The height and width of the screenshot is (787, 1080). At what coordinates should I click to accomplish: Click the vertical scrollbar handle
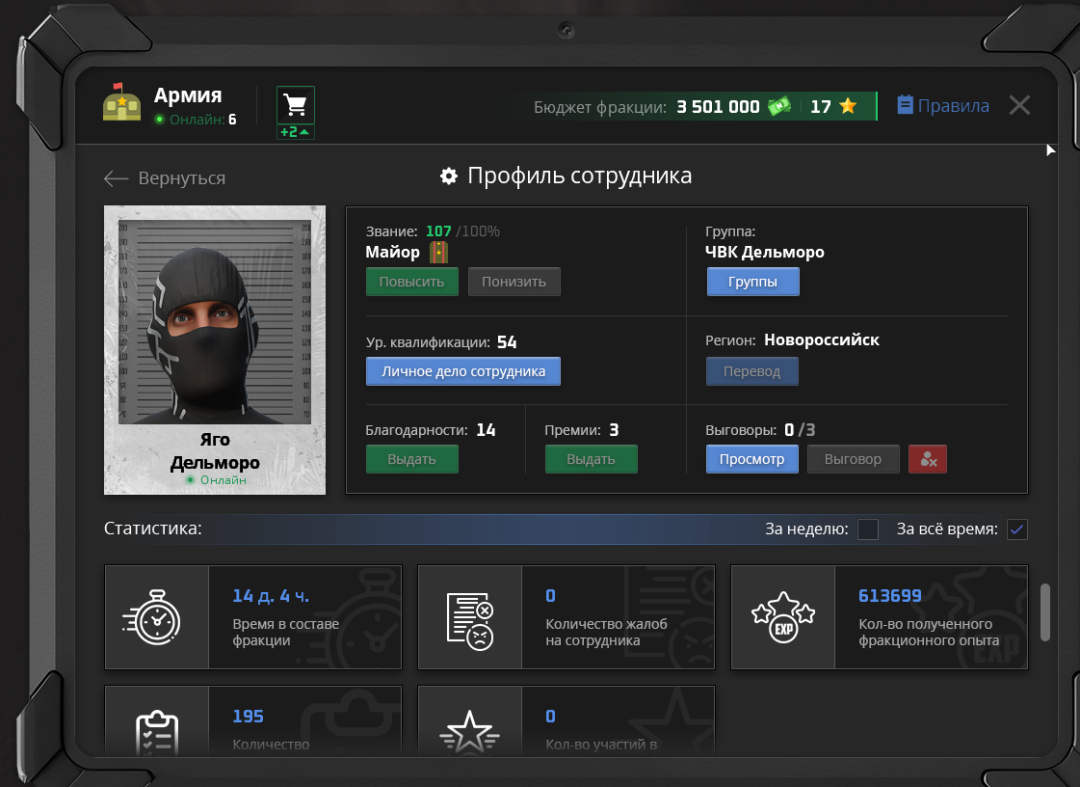tap(1046, 612)
